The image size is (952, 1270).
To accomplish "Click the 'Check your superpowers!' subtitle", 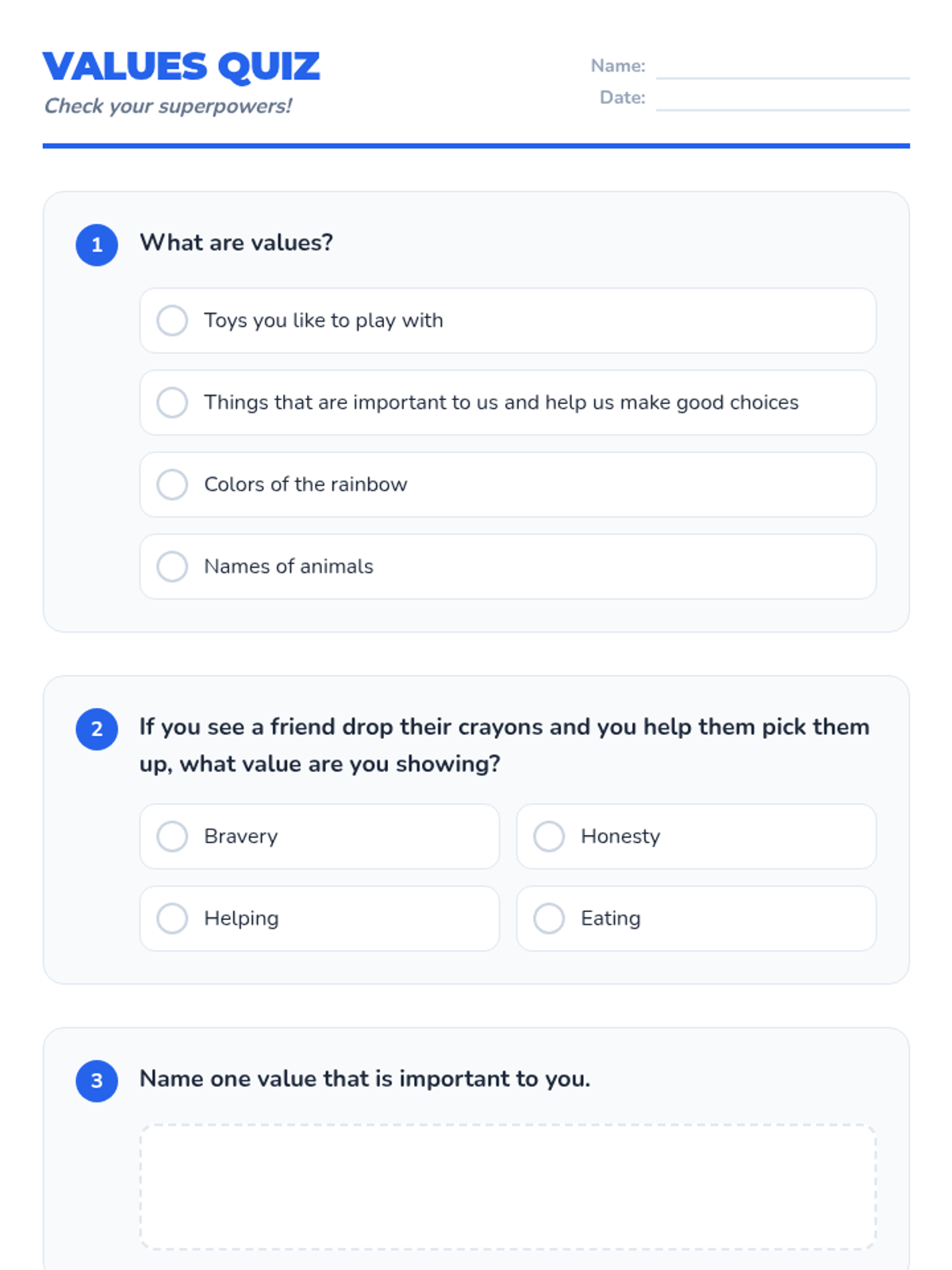I will tap(168, 106).
